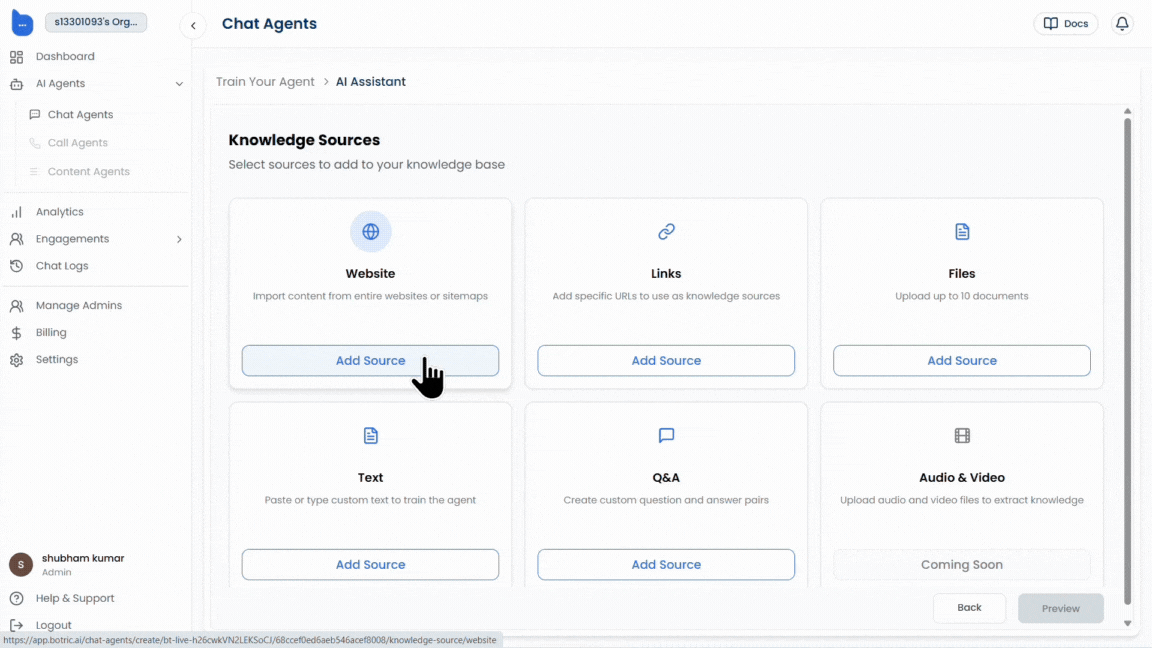Click the Back button
This screenshot has height=648, width=1152.
[969, 607]
